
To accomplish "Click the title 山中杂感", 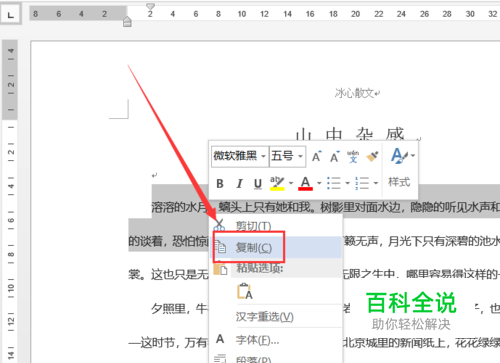I will (350, 135).
